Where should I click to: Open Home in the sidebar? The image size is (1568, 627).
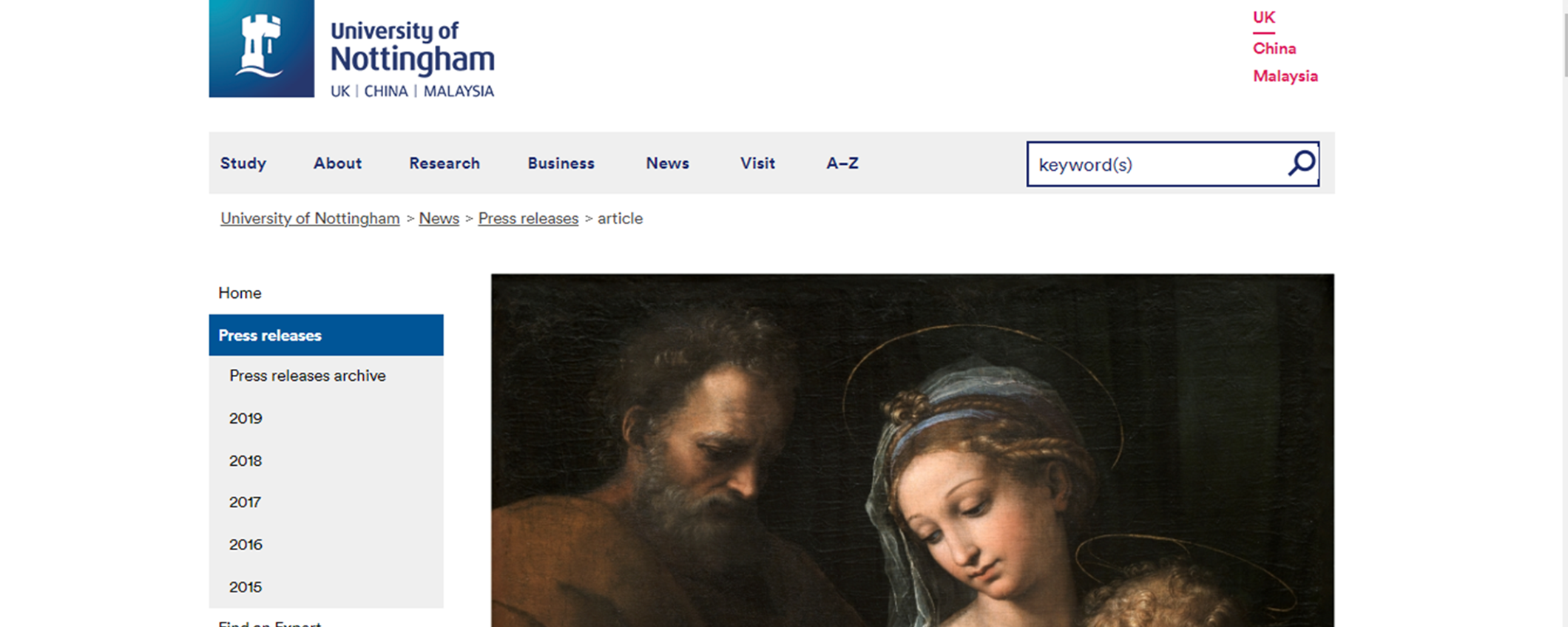240,293
